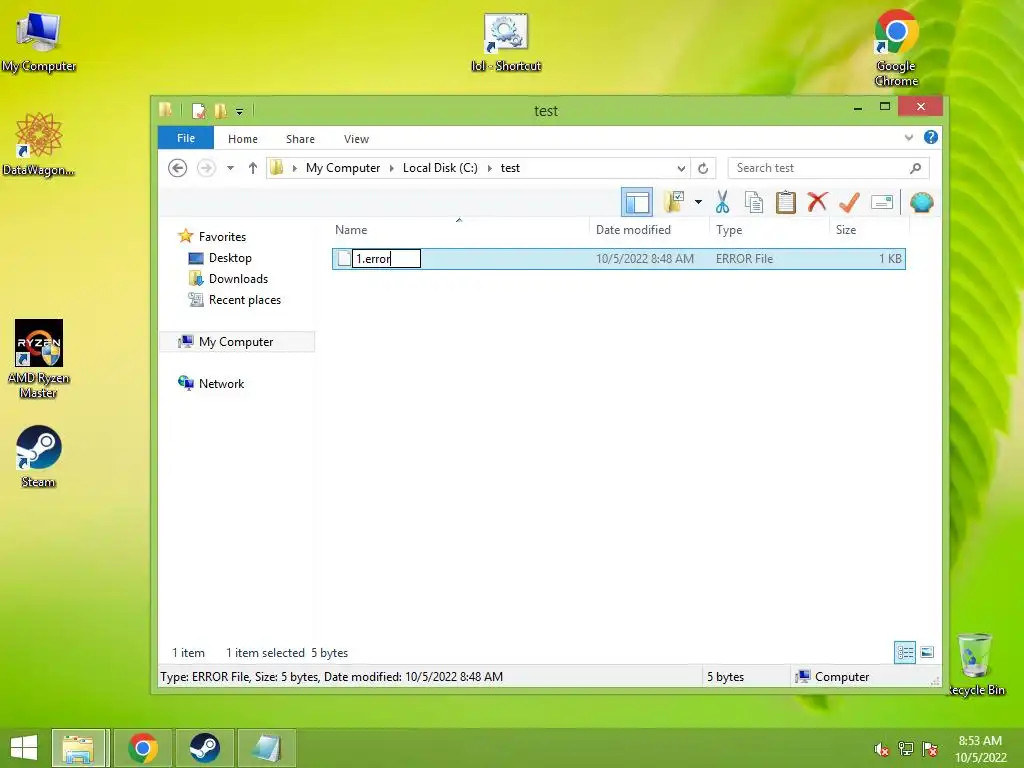1024x768 pixels.
Task: Click the scissors Cut icon
Action: [x=722, y=202]
